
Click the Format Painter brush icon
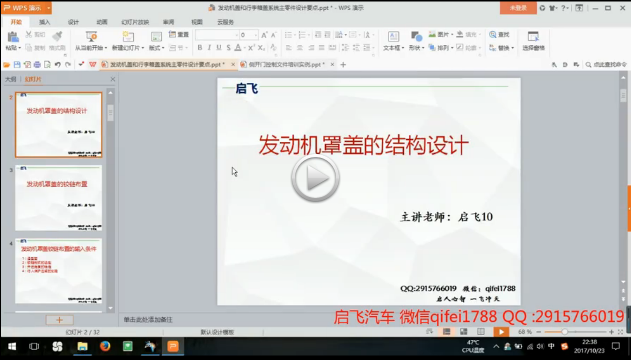pos(58,36)
